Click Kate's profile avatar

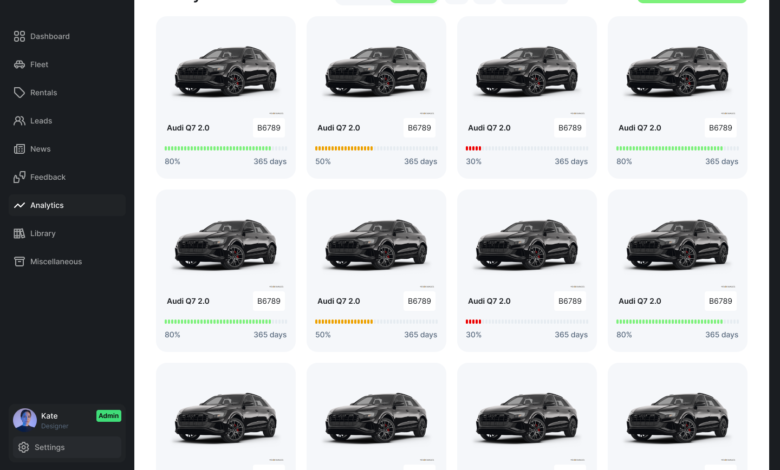click(x=25, y=420)
